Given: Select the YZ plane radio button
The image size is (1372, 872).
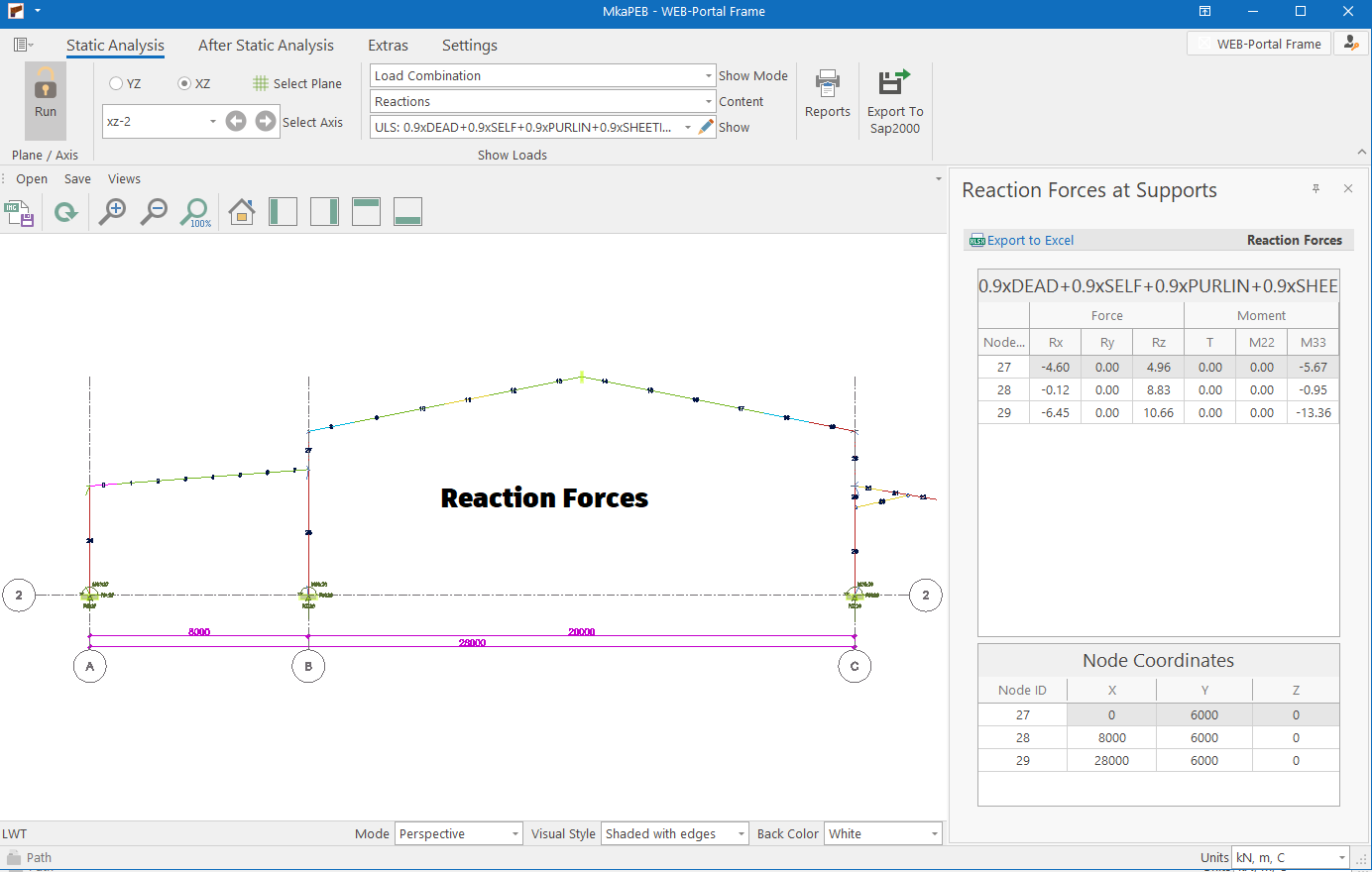Looking at the screenshot, I should (x=117, y=84).
